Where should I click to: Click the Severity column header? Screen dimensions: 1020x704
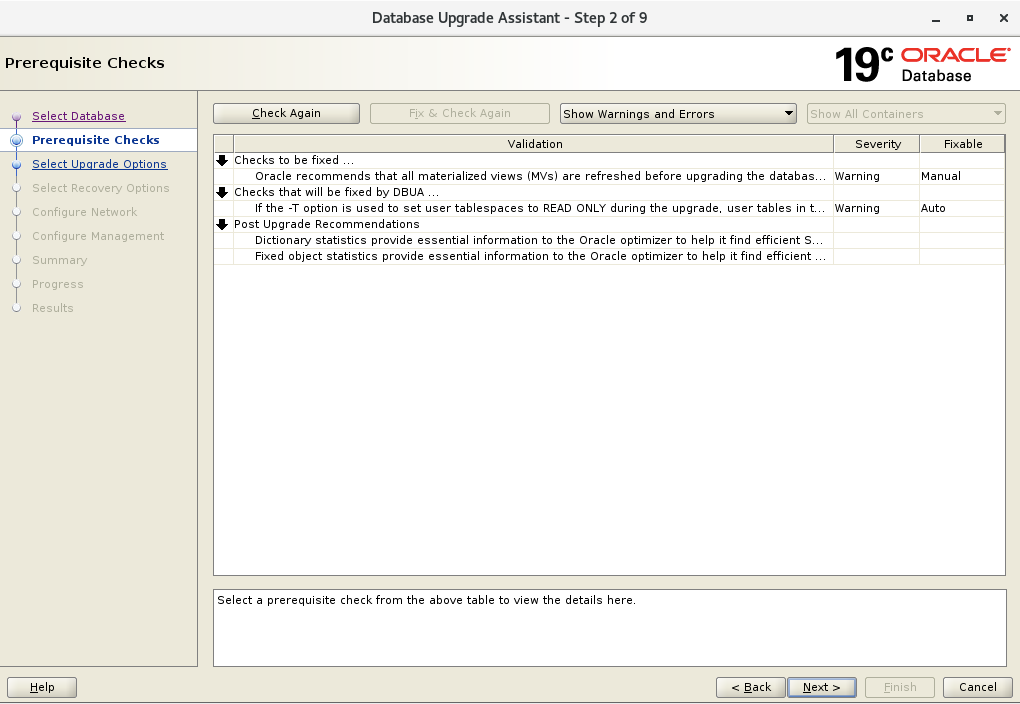(877, 144)
